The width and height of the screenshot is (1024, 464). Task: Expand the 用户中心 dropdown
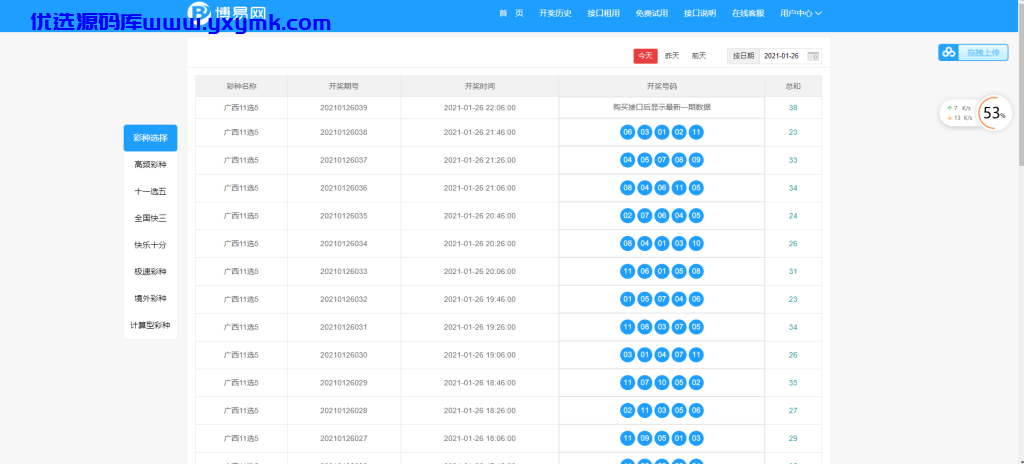tap(801, 13)
